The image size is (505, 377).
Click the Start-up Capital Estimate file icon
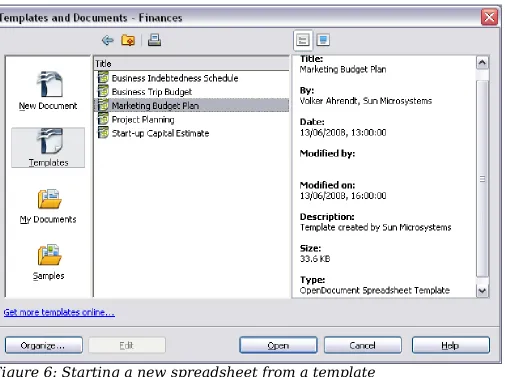tap(103, 133)
